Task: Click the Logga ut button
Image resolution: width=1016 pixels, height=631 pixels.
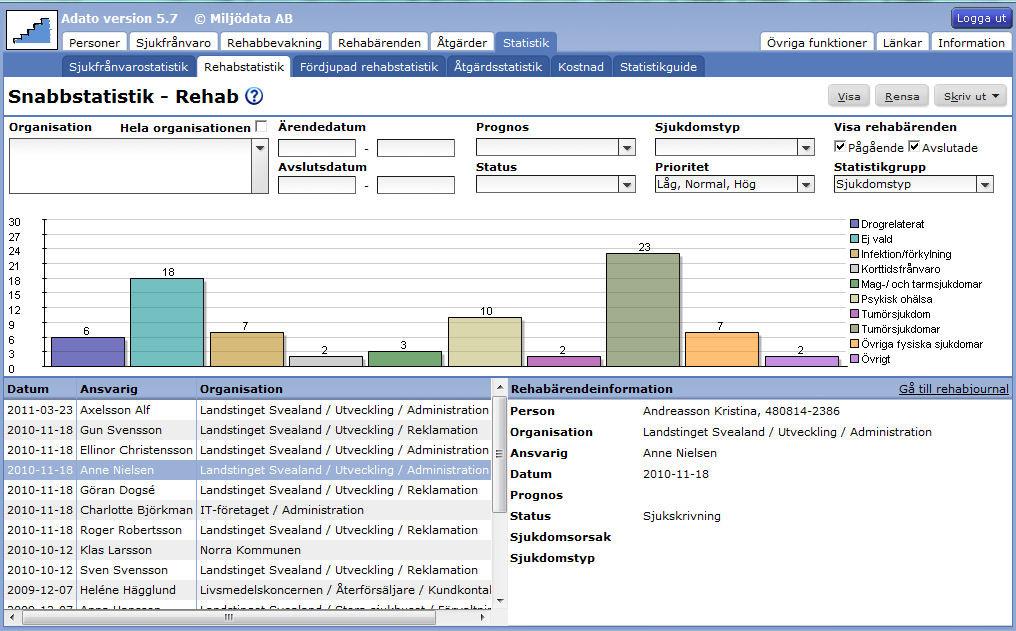Action: (981, 18)
